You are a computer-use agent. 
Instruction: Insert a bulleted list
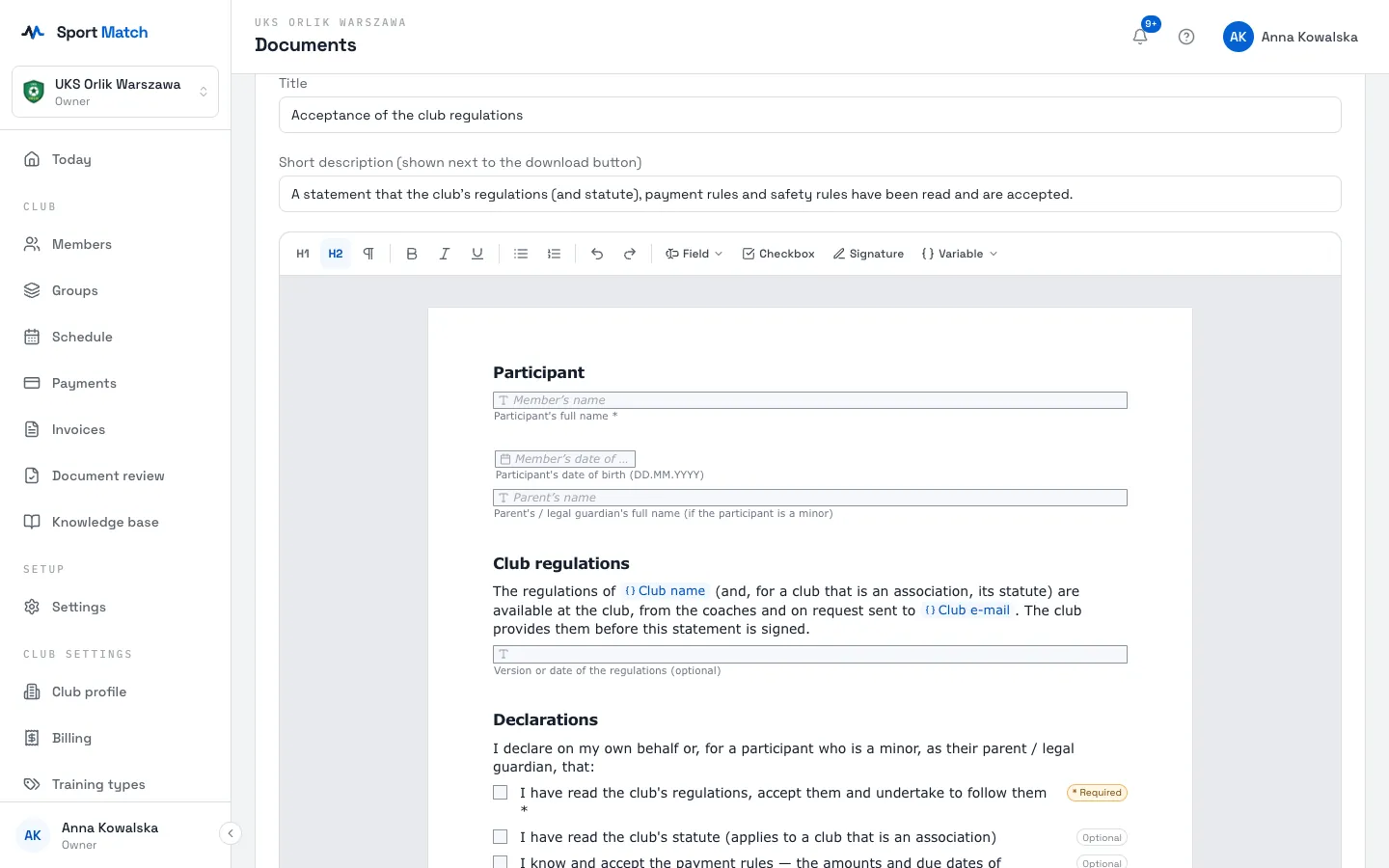[521, 254]
